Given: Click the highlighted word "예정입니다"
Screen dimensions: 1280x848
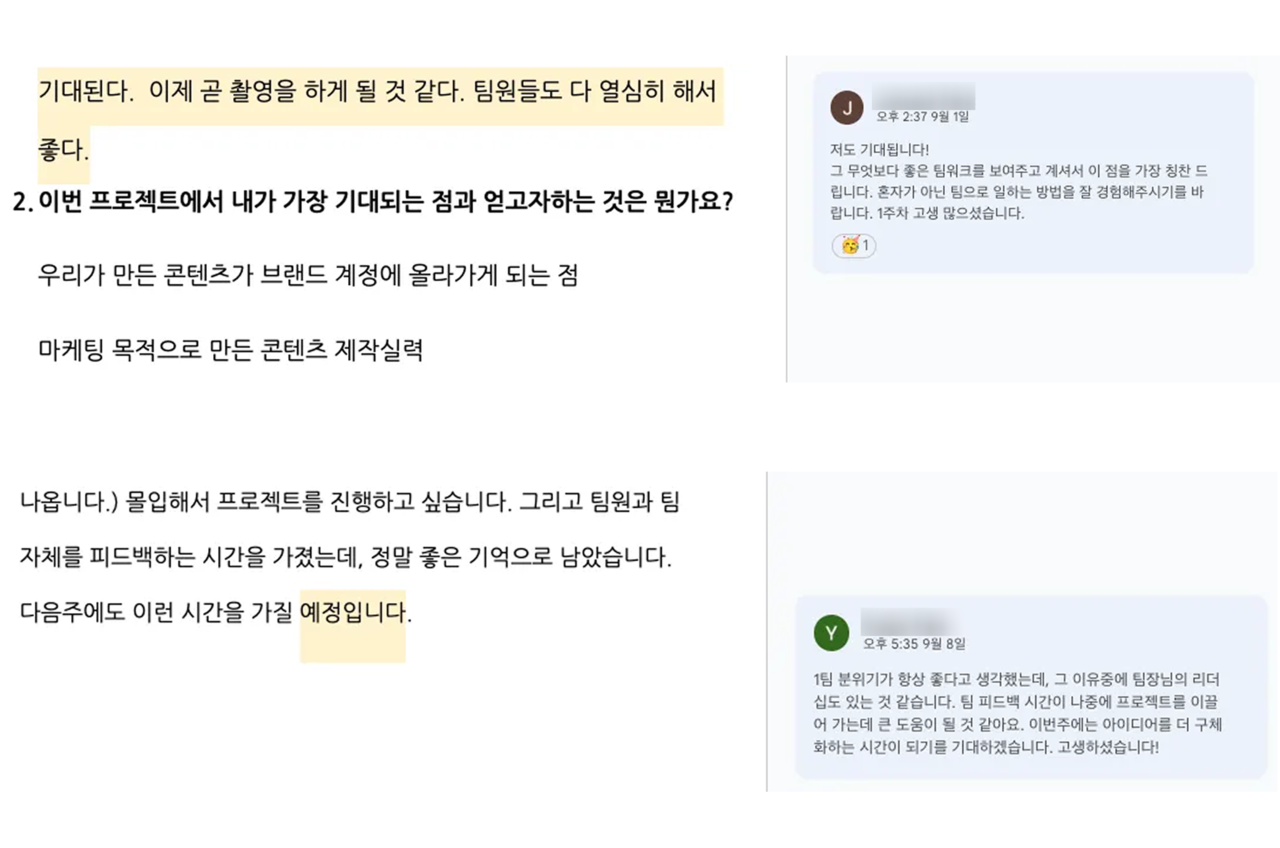Looking at the screenshot, I should (353, 611).
